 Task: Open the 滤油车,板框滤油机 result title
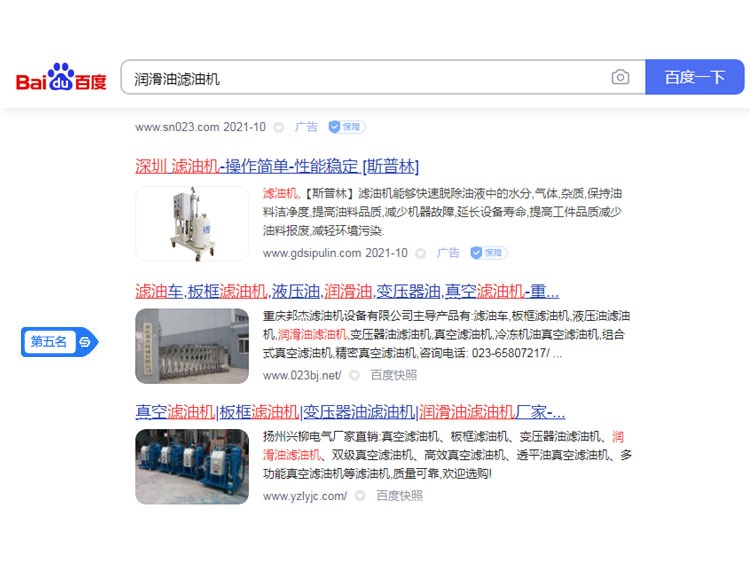347,291
